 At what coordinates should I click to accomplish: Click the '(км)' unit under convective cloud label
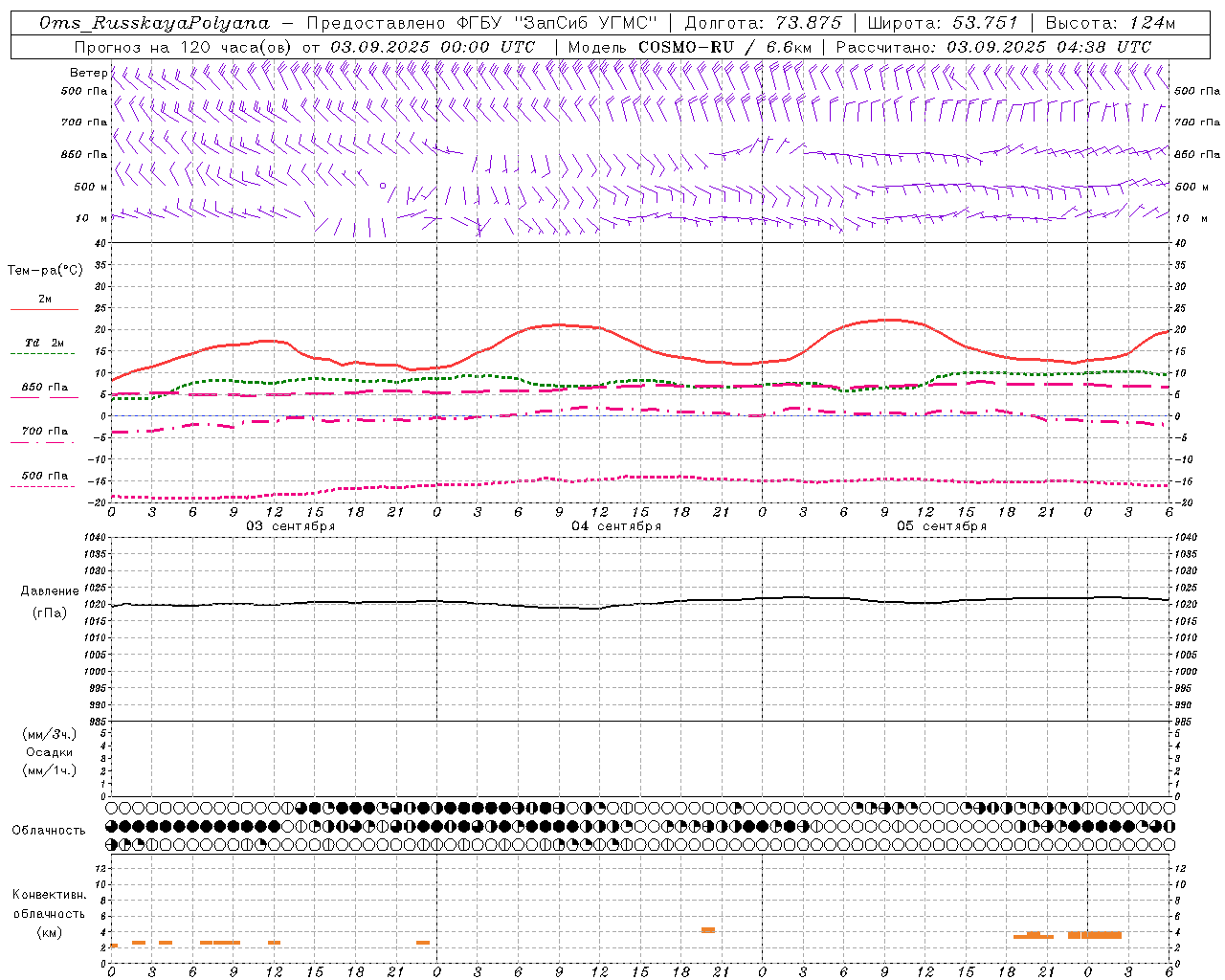[50, 932]
